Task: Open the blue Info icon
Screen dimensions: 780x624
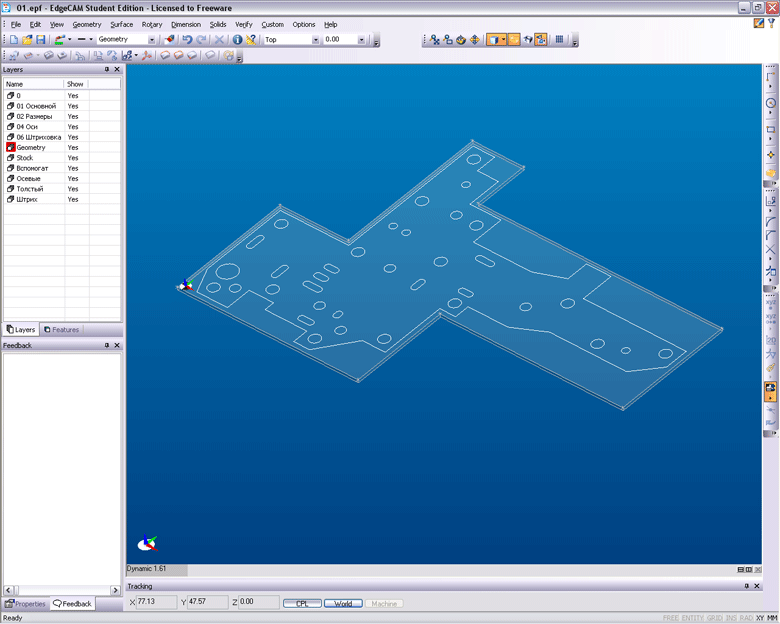Action: pyautogui.click(x=237, y=40)
